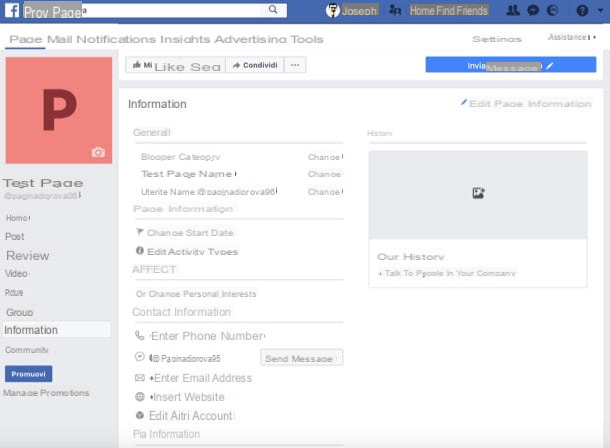Open the three-dots more options button

(295, 65)
